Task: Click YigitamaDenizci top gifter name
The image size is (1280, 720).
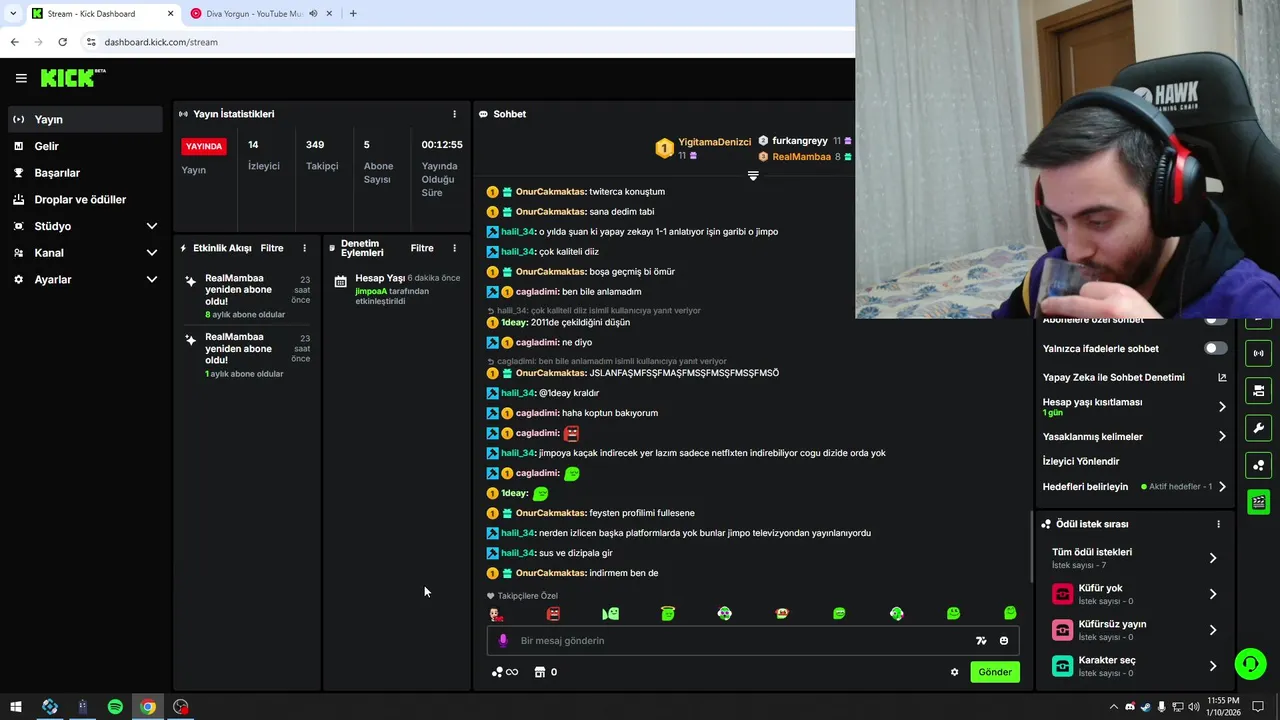Action: click(714, 142)
